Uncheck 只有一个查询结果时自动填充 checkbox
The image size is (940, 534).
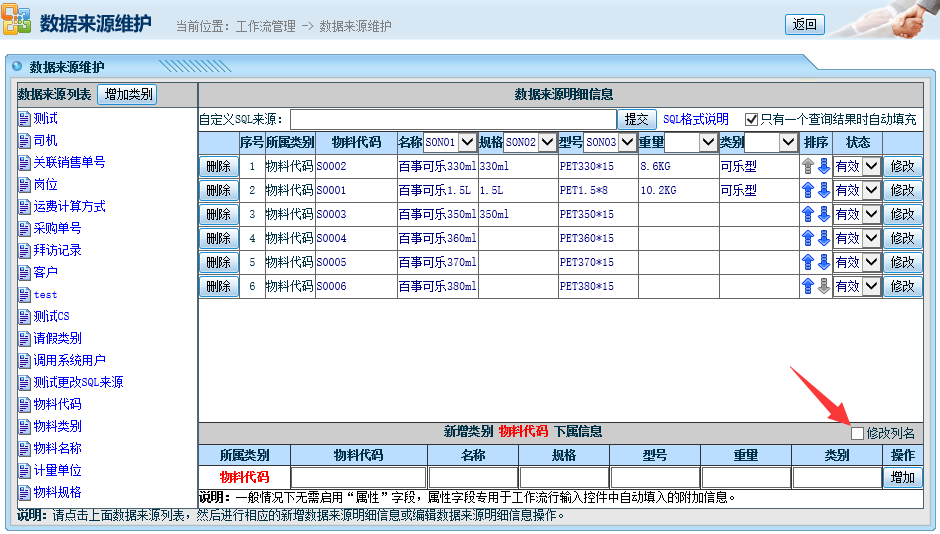751,119
